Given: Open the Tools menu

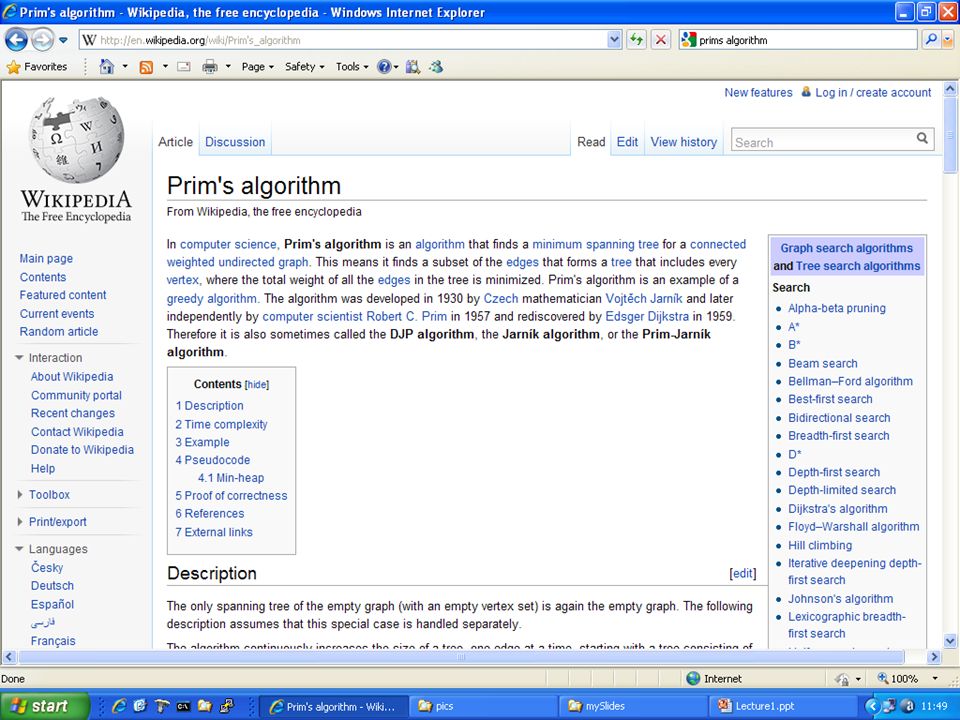Looking at the screenshot, I should [x=351, y=67].
